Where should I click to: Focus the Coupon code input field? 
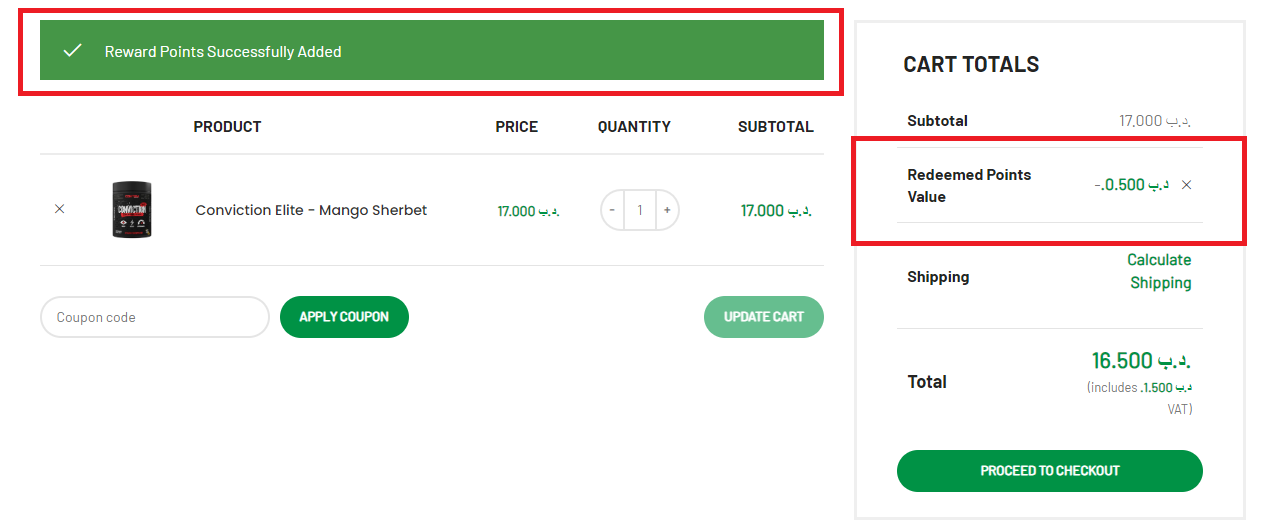[155, 317]
